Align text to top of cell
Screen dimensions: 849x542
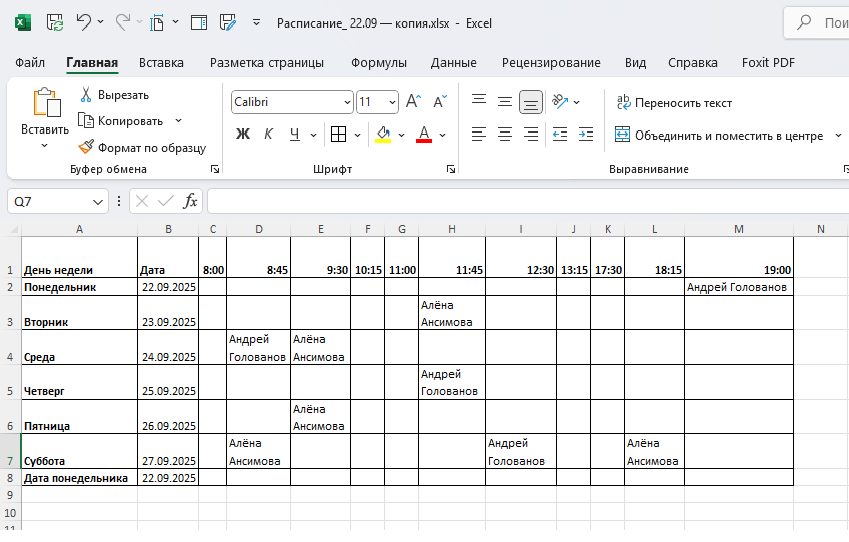point(479,101)
